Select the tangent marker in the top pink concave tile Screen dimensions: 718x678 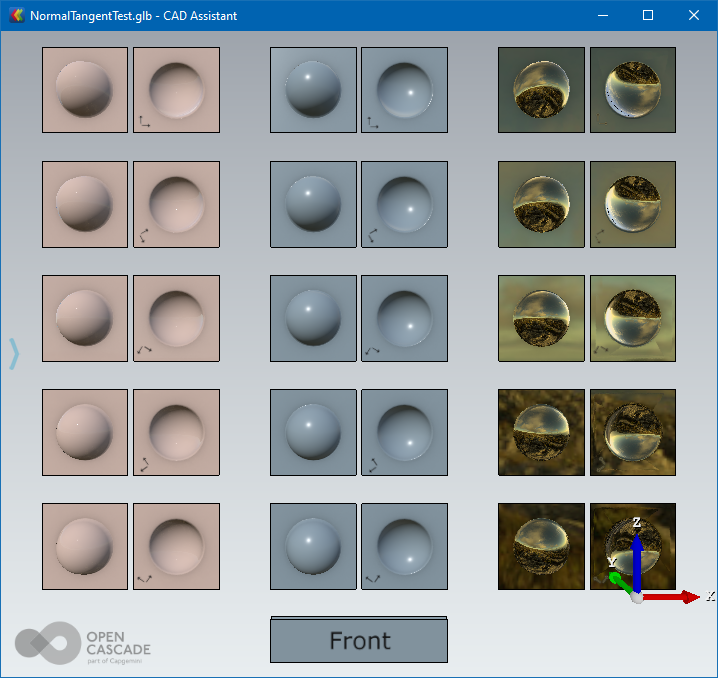click(144, 122)
